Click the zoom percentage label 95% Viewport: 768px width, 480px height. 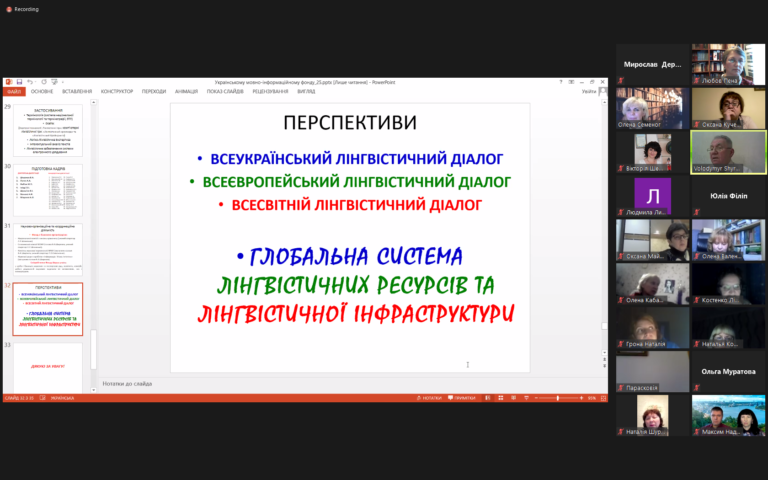point(592,398)
